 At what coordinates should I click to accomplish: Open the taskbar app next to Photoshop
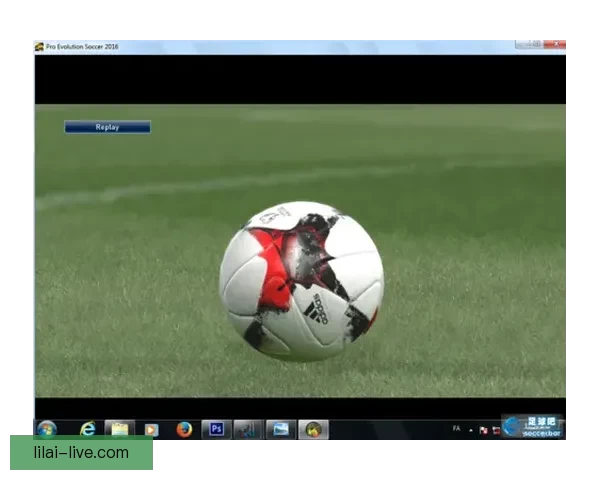pyautogui.click(x=248, y=429)
